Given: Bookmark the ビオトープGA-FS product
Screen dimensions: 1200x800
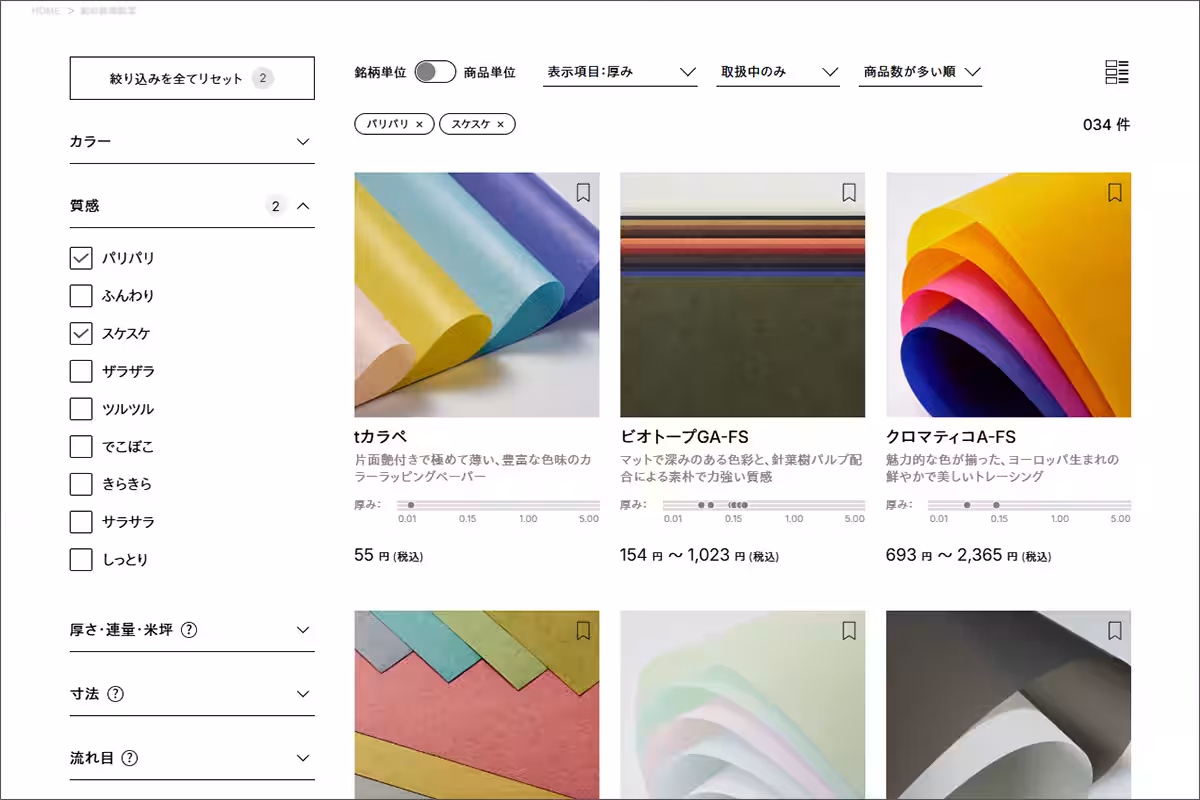Looking at the screenshot, I should [x=847, y=192].
